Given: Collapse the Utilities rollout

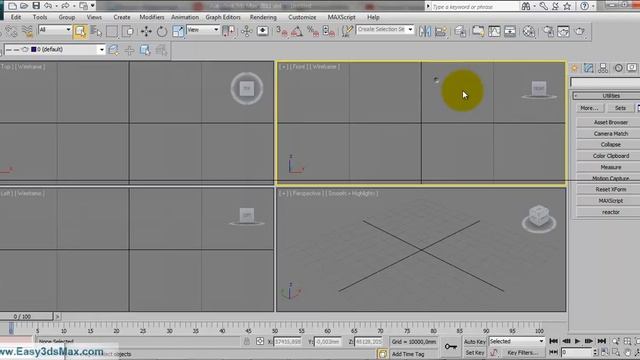Looking at the screenshot, I should [607, 96].
